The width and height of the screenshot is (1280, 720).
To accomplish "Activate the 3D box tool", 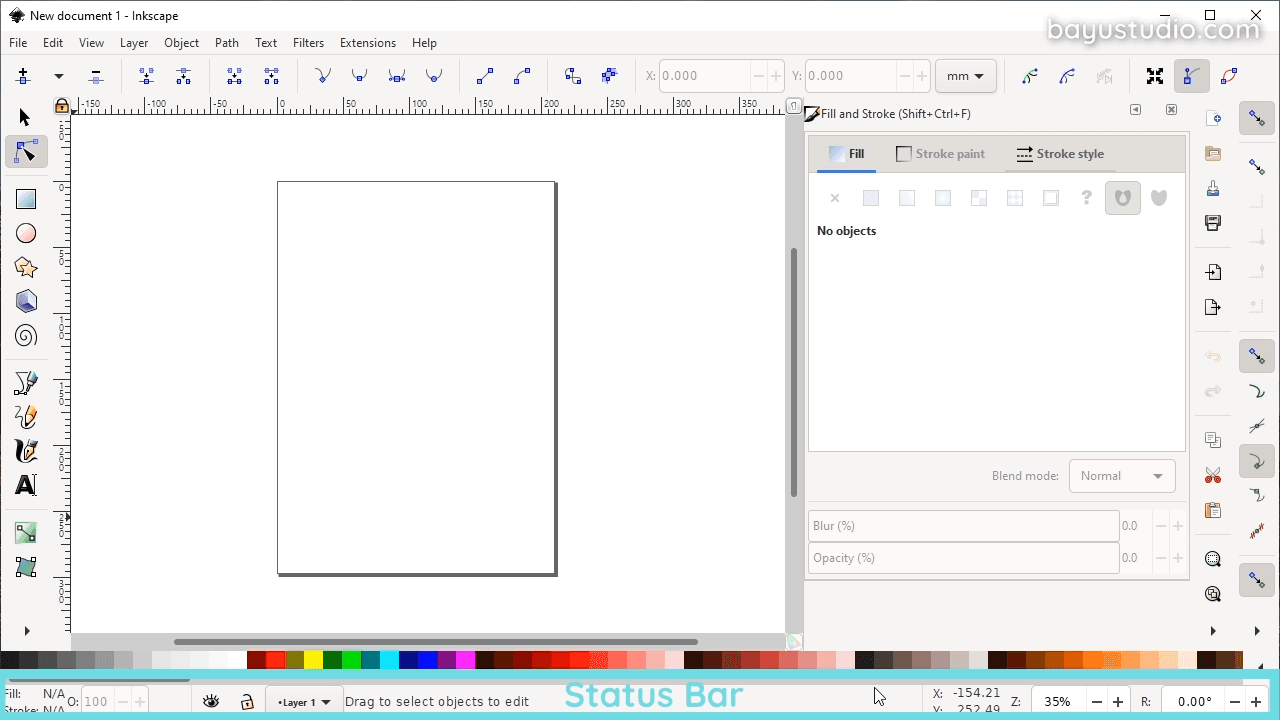I will [26, 301].
